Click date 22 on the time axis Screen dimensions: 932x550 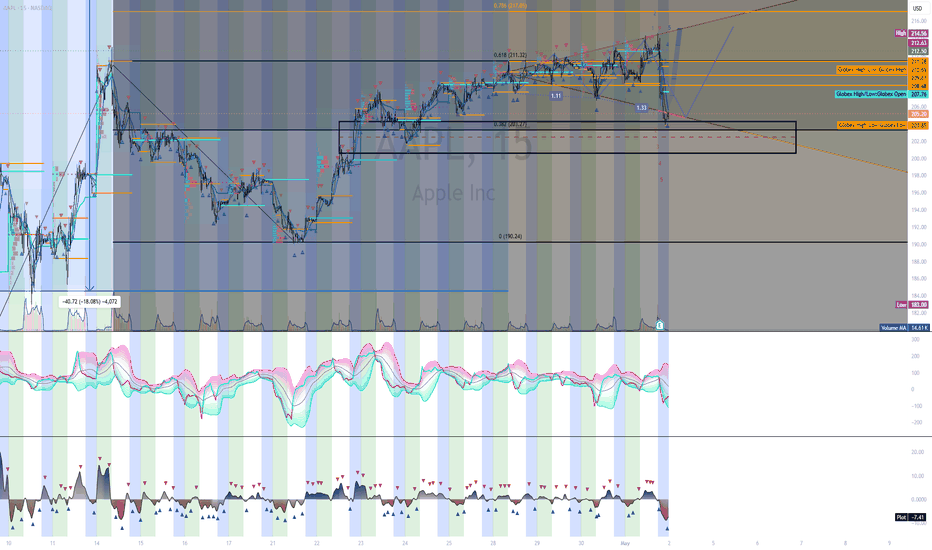316,543
